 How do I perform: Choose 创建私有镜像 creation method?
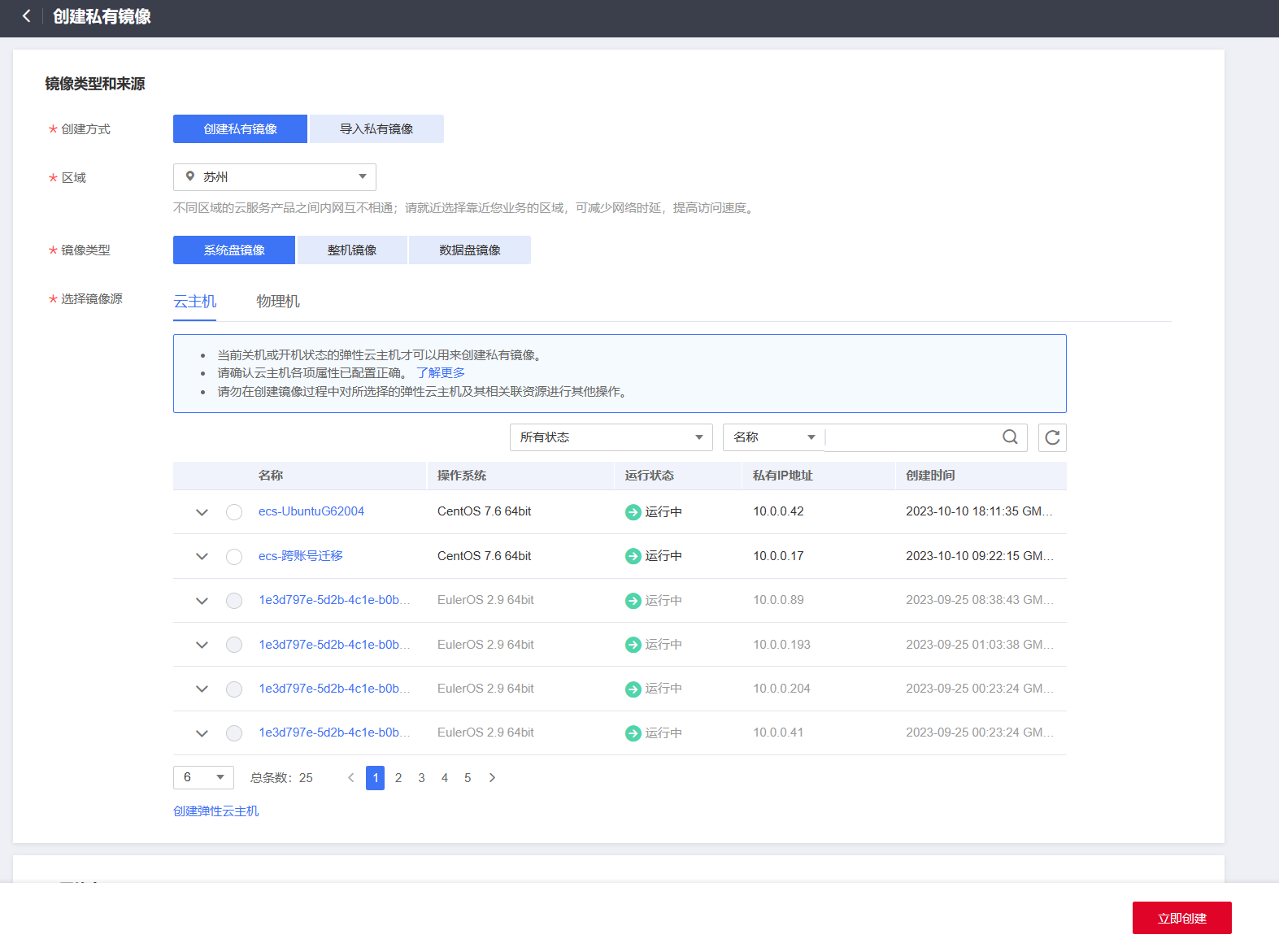(x=240, y=128)
